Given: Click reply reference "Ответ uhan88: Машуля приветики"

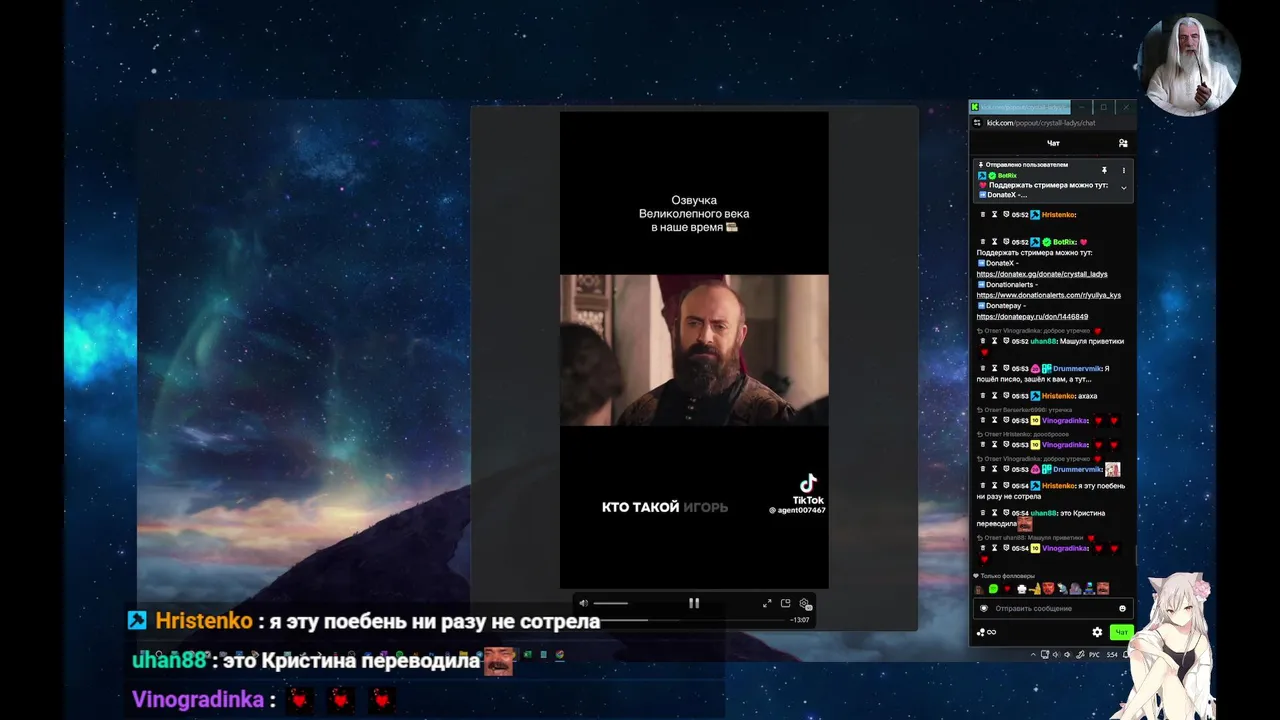Looking at the screenshot, I should point(1036,538).
